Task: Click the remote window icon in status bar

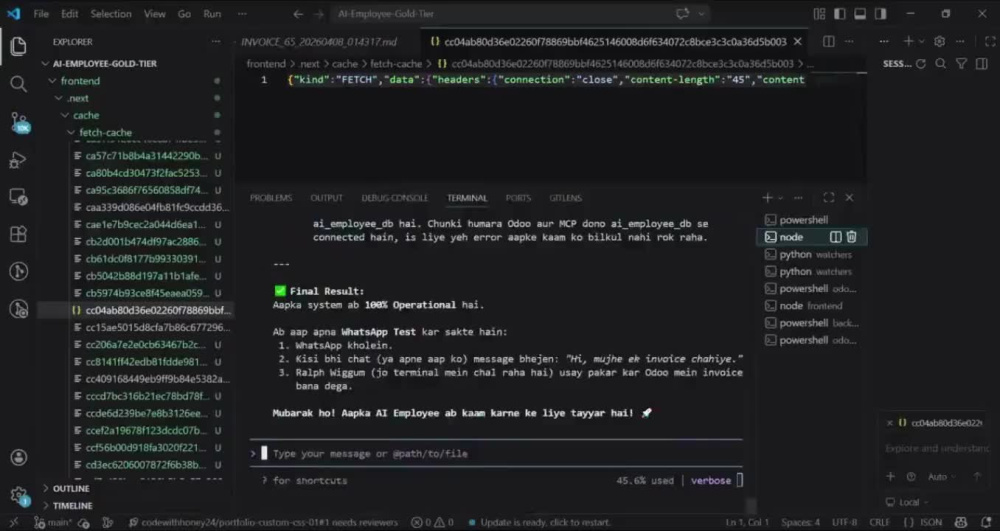Action: click(13, 522)
